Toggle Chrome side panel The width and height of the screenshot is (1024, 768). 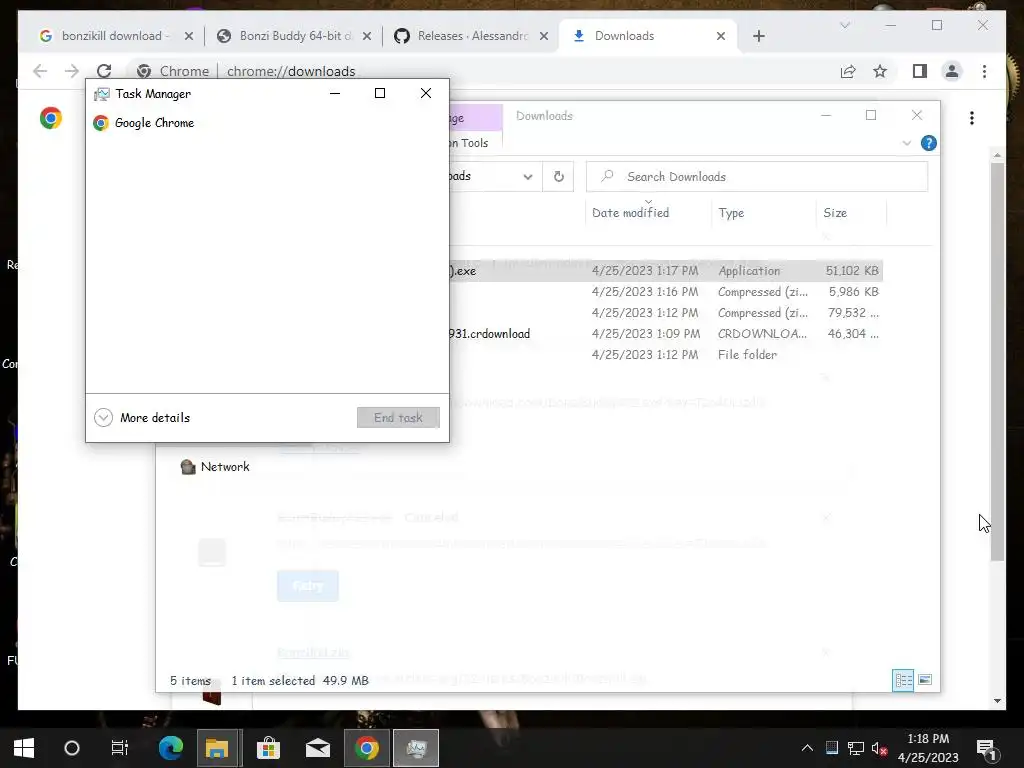click(x=920, y=71)
